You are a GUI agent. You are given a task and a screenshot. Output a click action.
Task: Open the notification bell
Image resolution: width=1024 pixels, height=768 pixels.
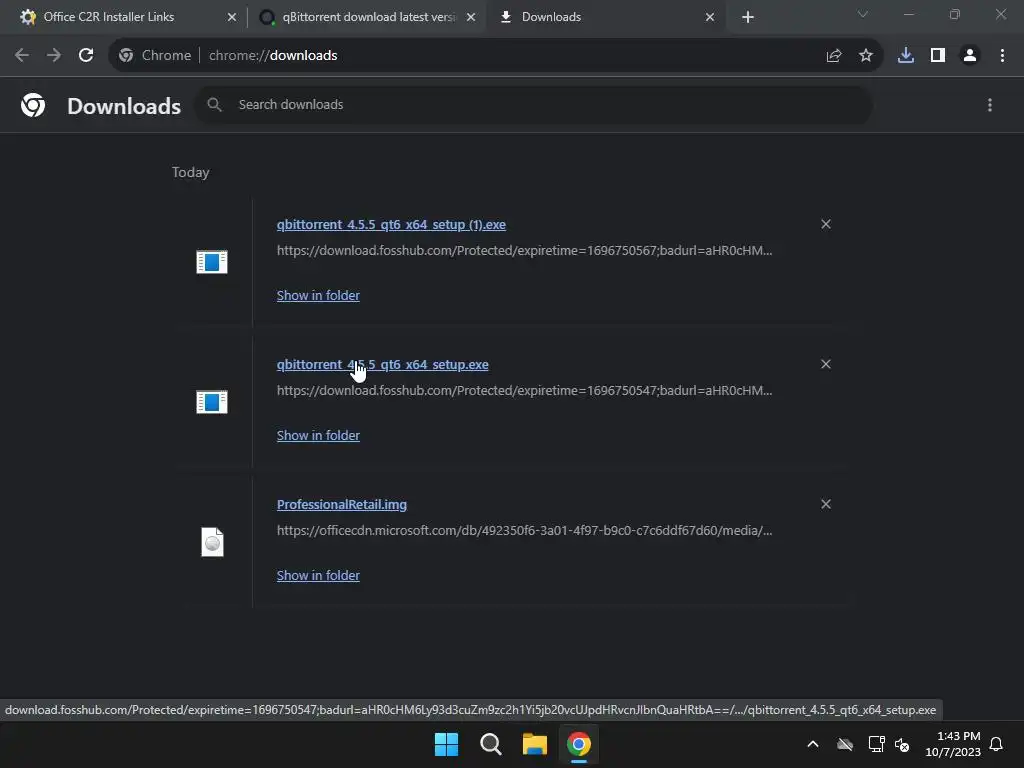(x=997, y=744)
